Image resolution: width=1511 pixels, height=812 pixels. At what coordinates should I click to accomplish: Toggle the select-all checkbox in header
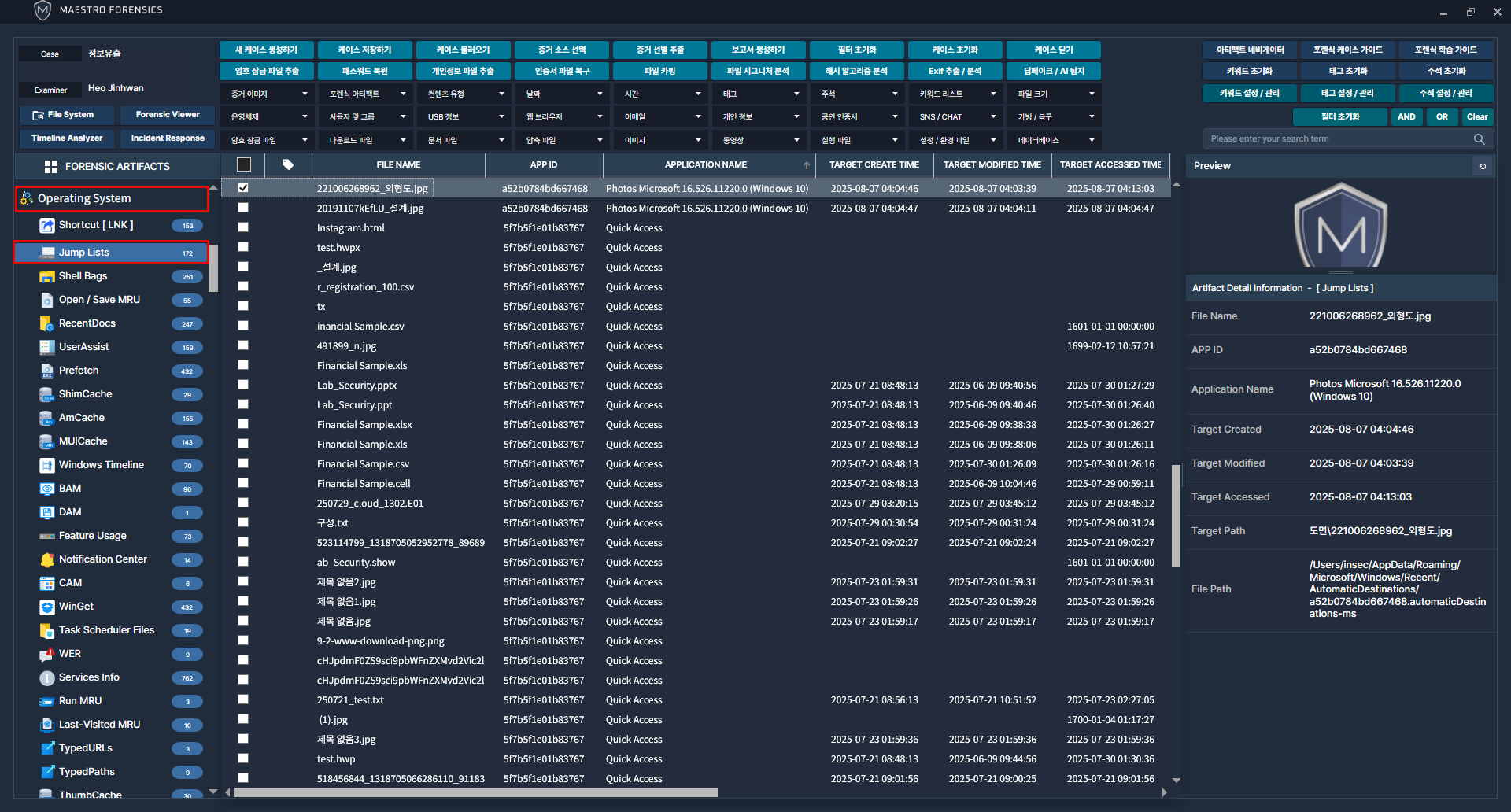pyautogui.click(x=244, y=165)
